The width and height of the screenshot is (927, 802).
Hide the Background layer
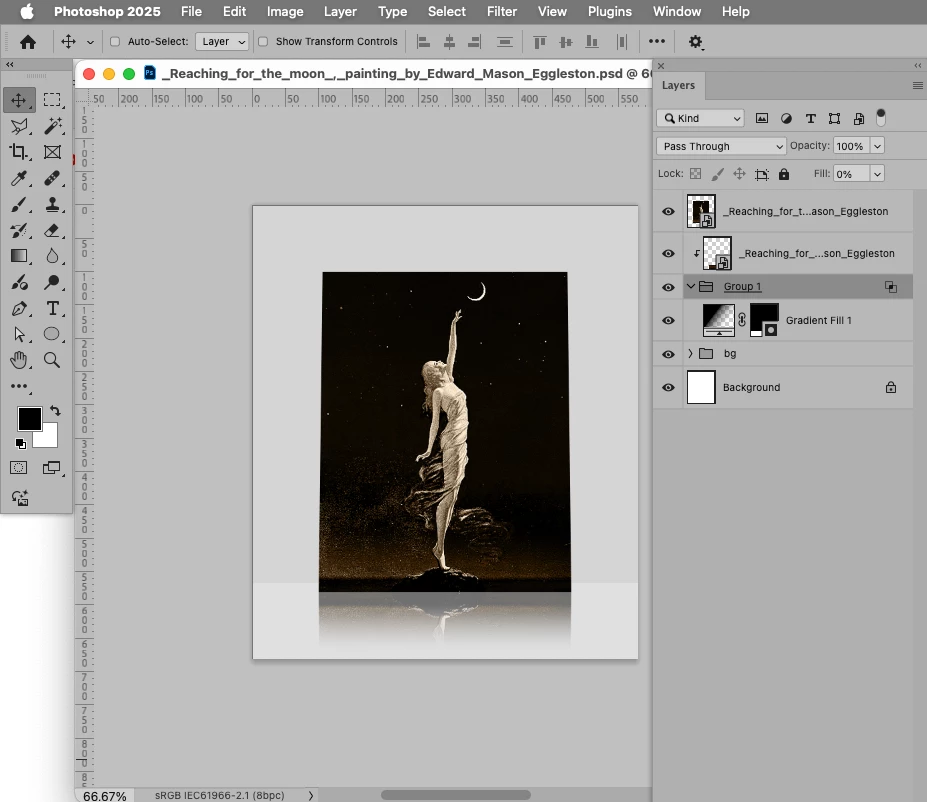[669, 388]
